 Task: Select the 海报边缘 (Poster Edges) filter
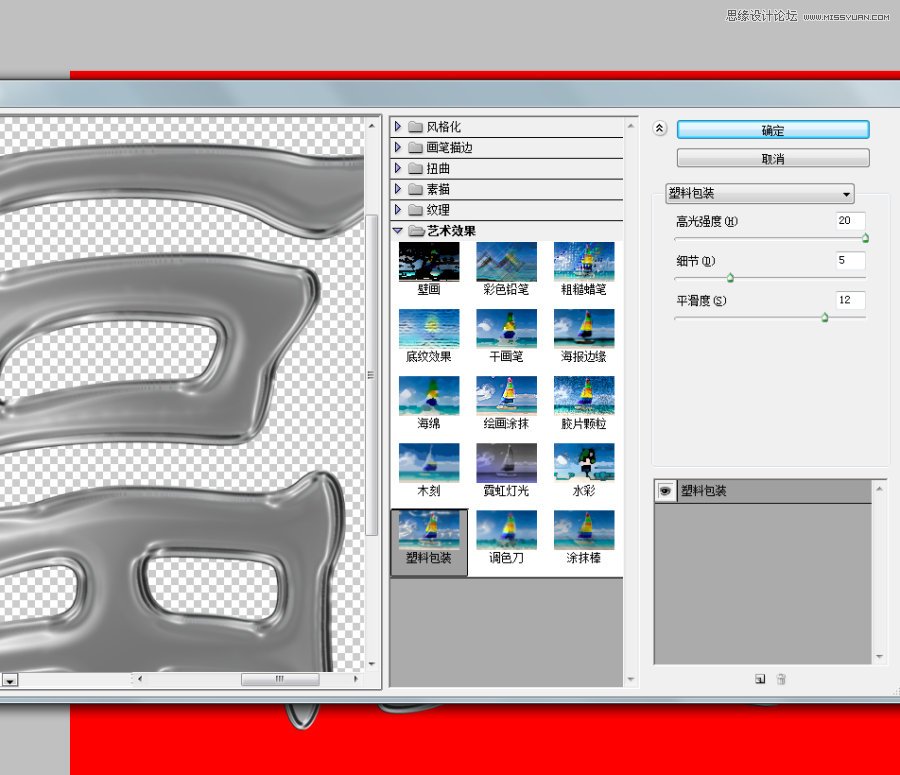click(584, 328)
